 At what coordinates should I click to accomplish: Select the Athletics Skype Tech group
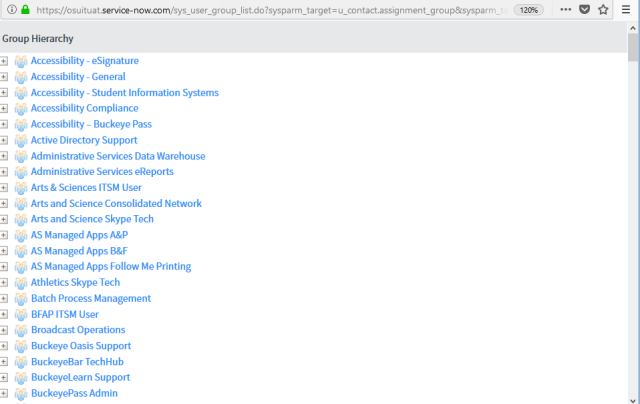click(x=76, y=282)
